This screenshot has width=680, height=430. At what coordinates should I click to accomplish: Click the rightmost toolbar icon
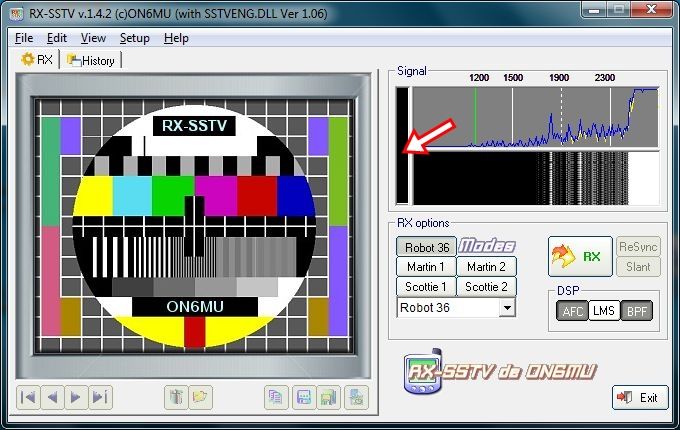(x=356, y=397)
